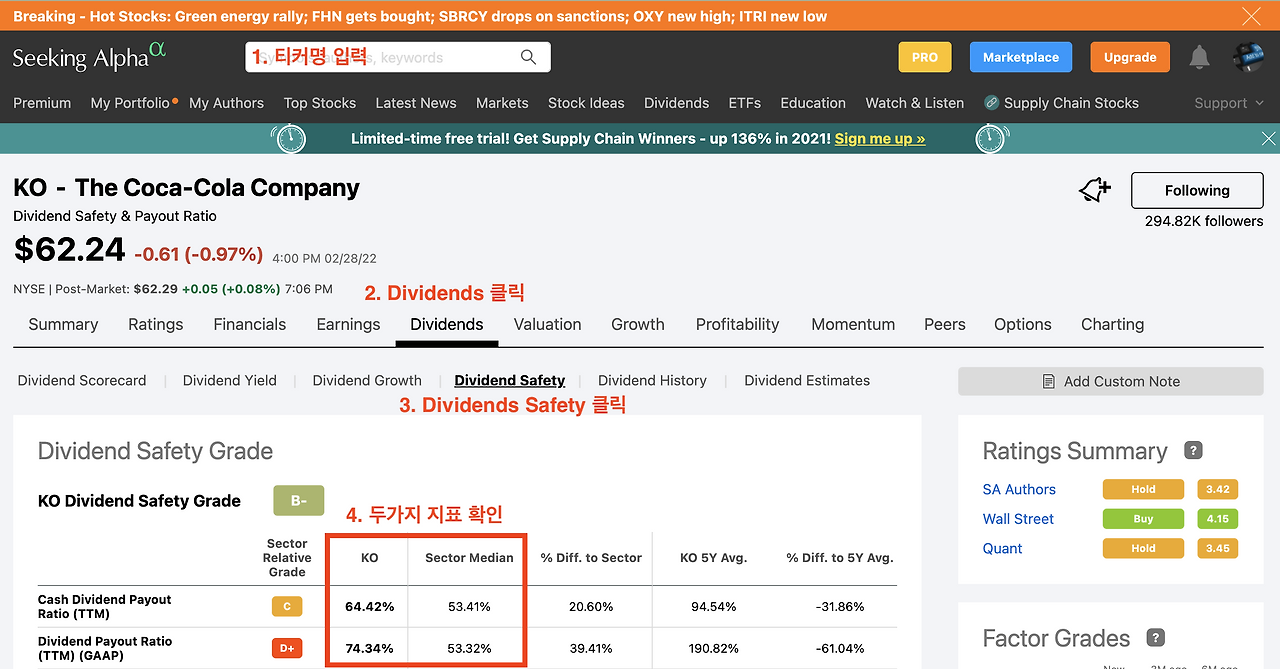Switch to the Valuation tab
This screenshot has height=669, width=1280.
click(547, 324)
